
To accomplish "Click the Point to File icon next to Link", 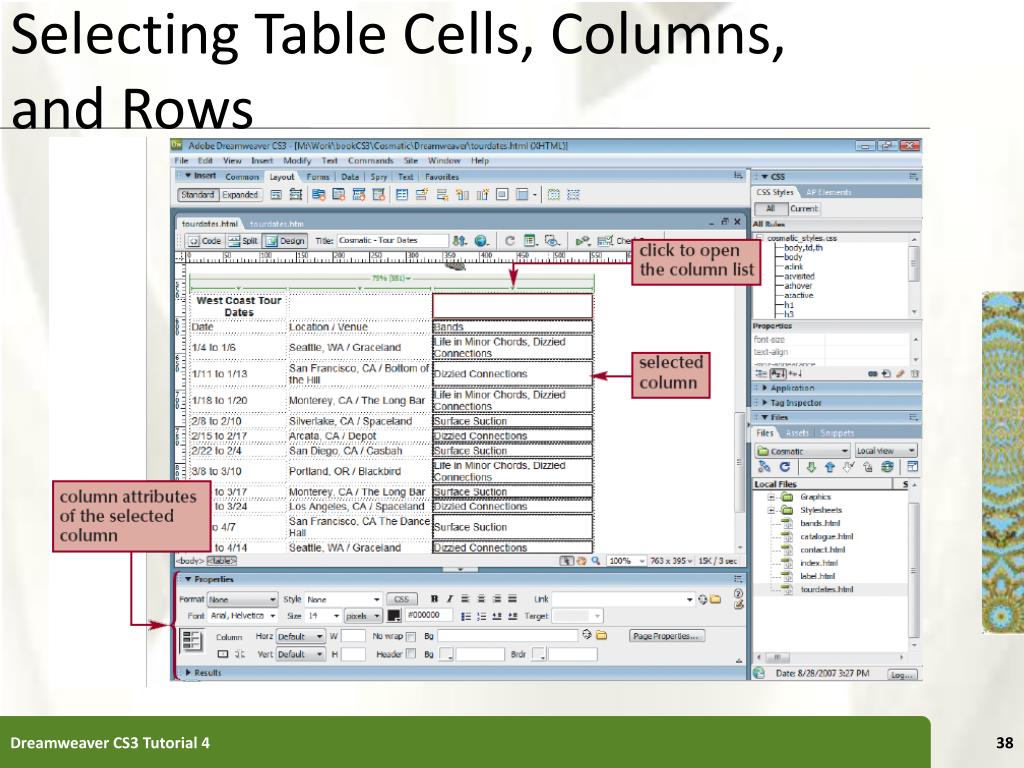I will pos(702,599).
